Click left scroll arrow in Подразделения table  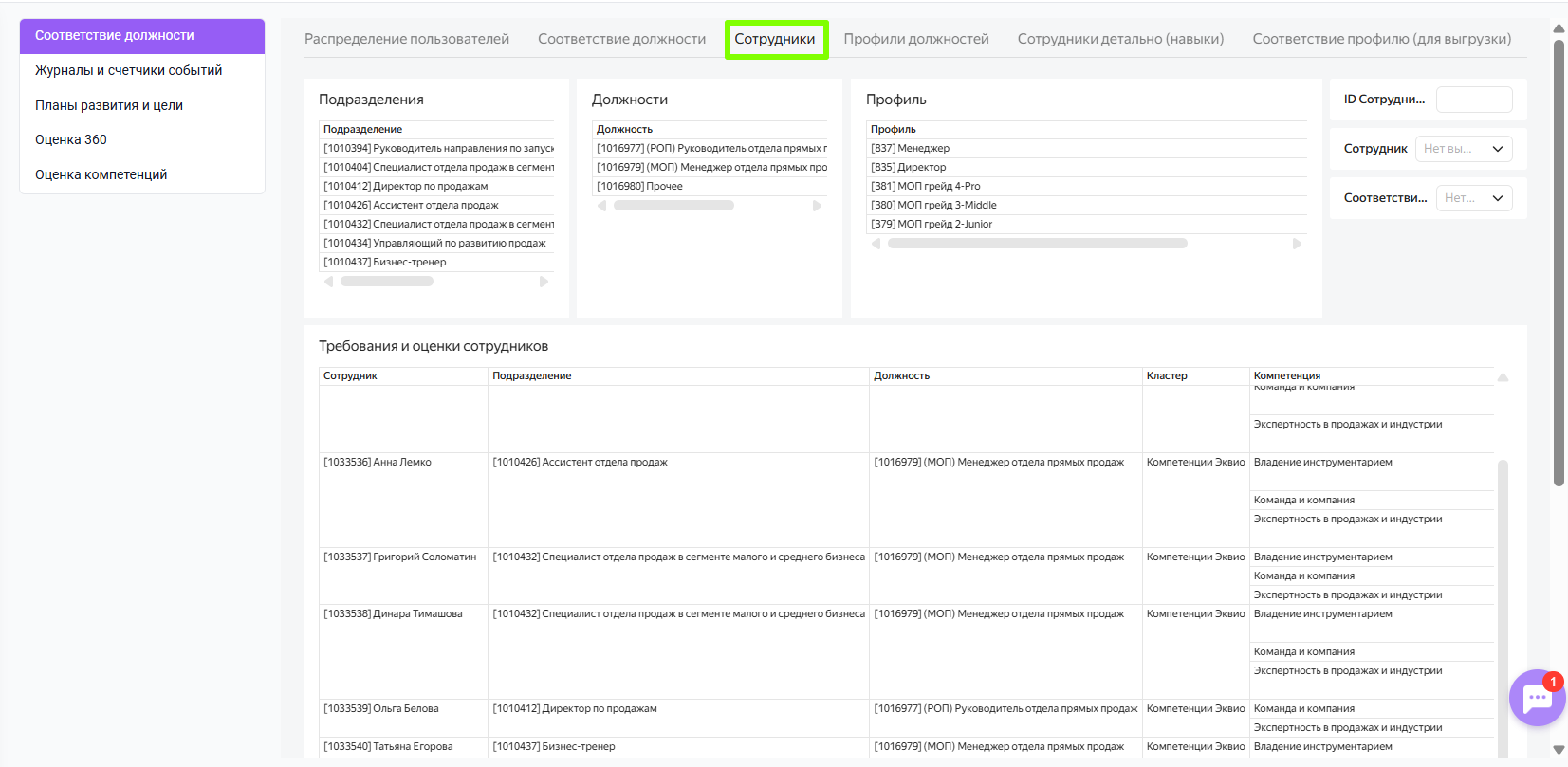click(x=329, y=282)
